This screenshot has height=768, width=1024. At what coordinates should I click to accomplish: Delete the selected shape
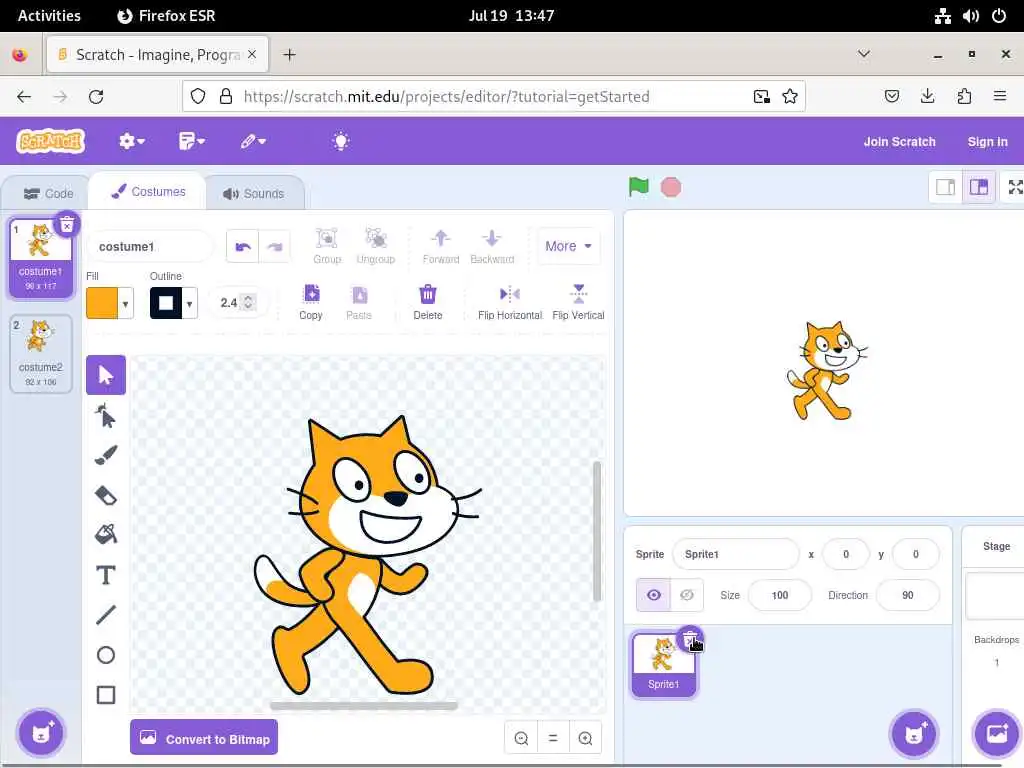click(428, 302)
